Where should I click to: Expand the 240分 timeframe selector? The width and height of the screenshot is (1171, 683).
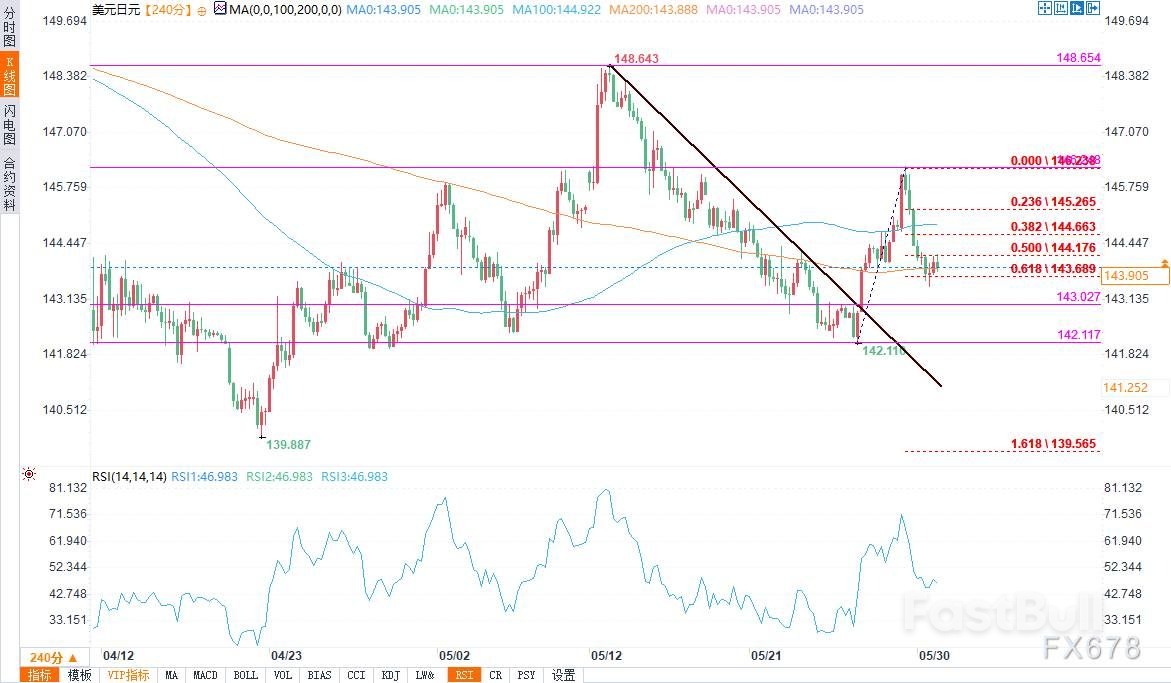point(50,656)
